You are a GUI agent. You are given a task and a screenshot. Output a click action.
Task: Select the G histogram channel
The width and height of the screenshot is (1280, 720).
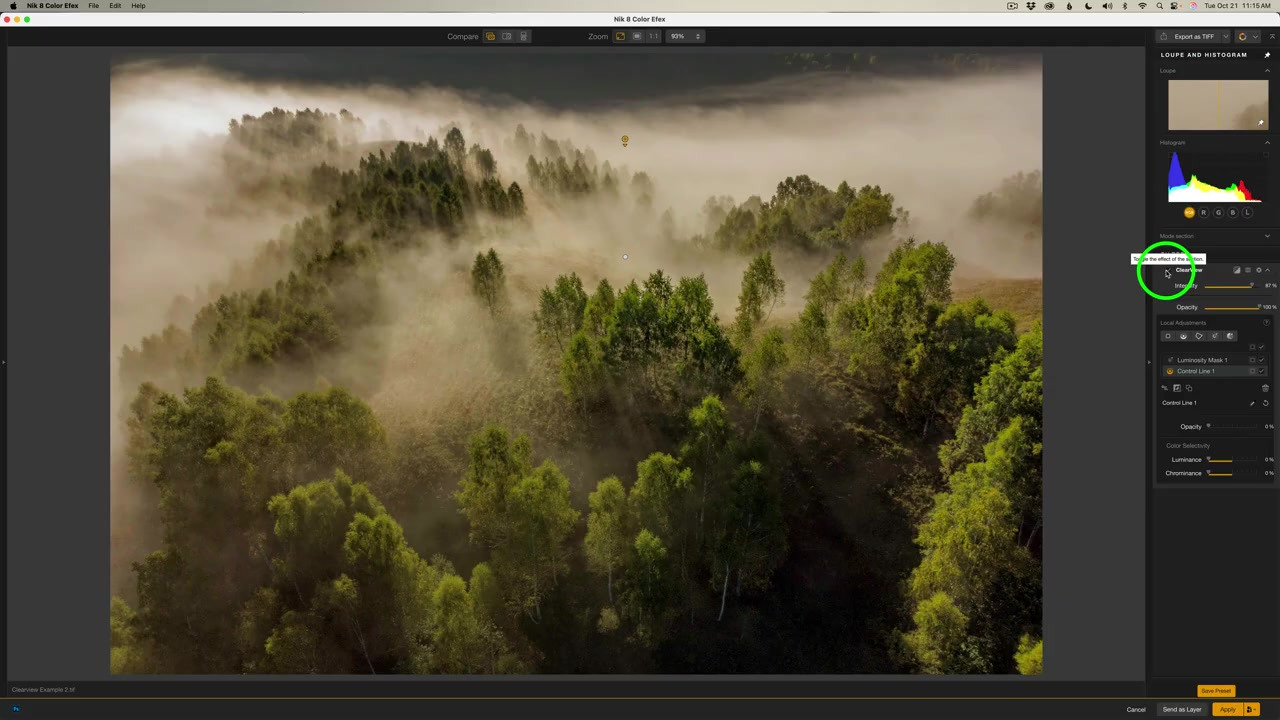[x=1218, y=212]
